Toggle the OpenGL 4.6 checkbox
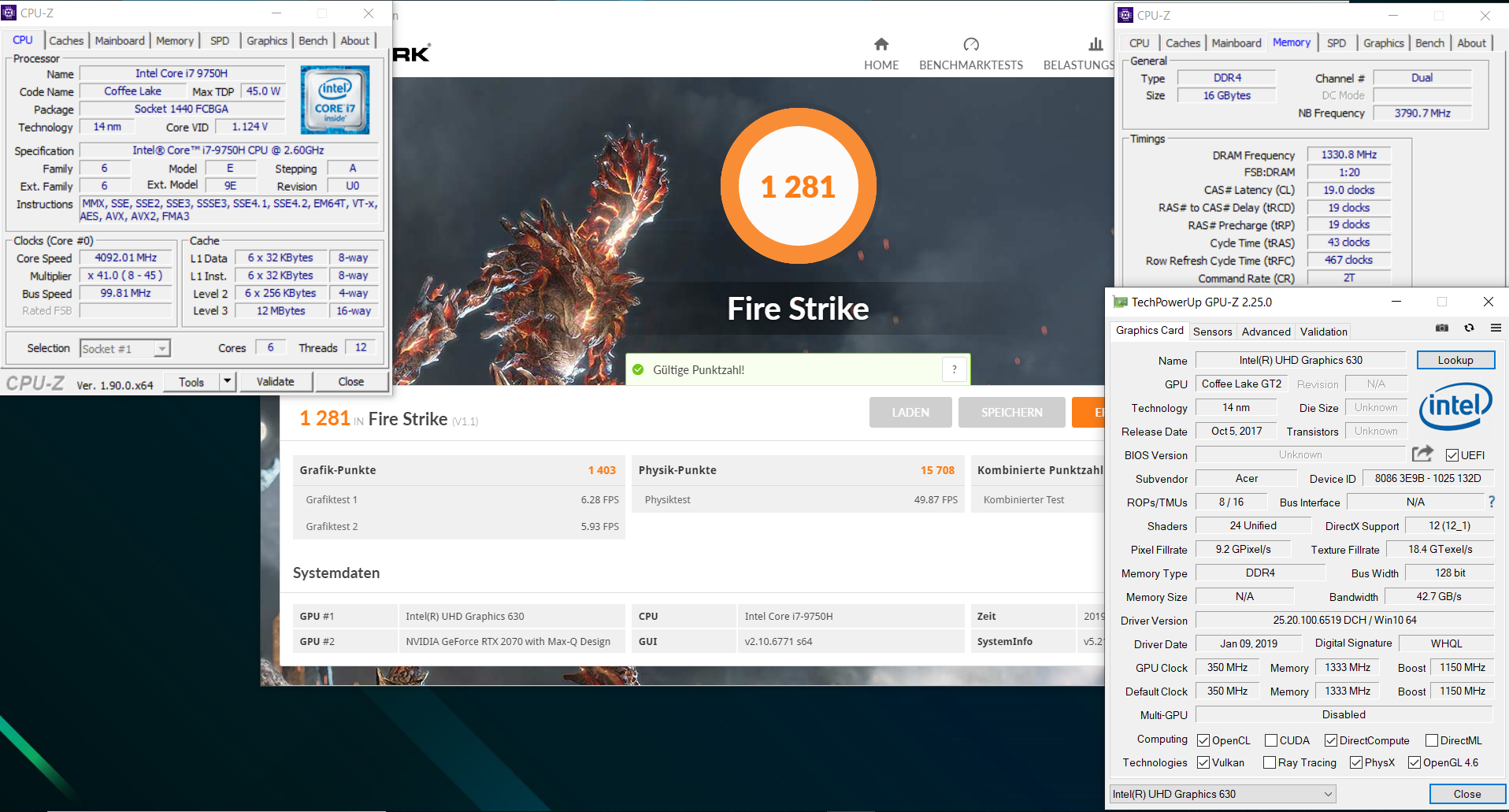Screen dimensions: 1509x812 pos(1414,762)
